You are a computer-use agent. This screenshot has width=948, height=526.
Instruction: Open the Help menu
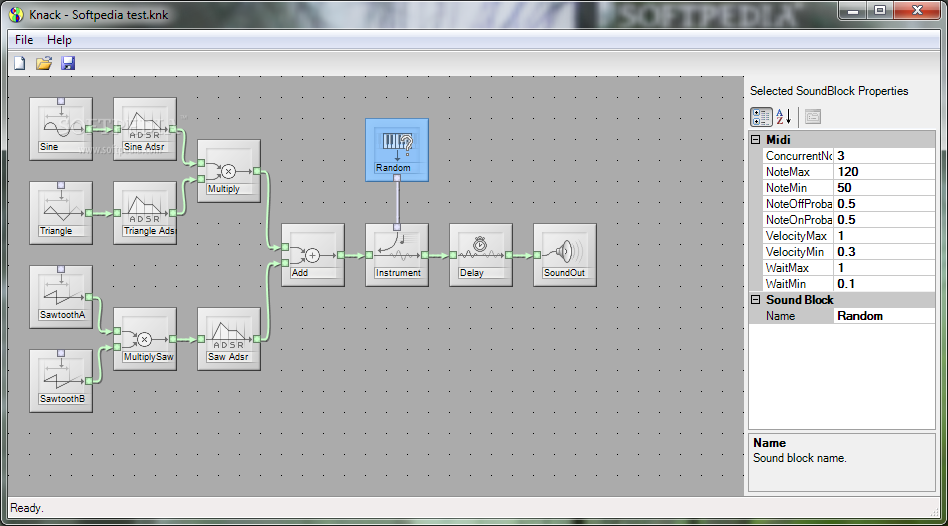point(59,40)
